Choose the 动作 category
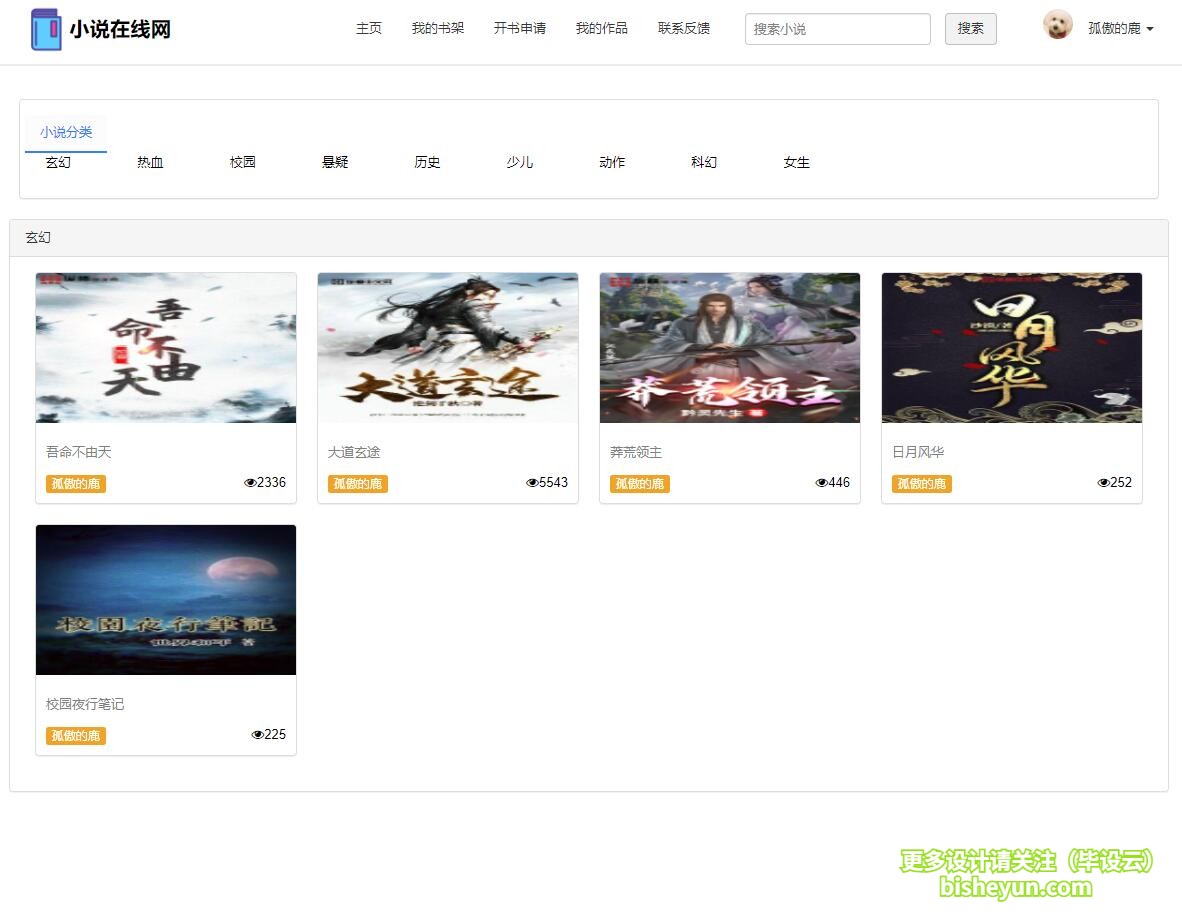Screen dimensions: 1182x923 tap(612, 163)
